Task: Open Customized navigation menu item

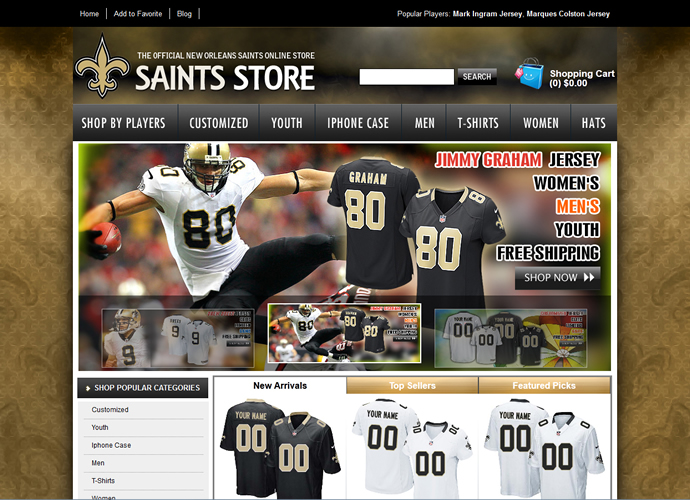Action: [219, 123]
